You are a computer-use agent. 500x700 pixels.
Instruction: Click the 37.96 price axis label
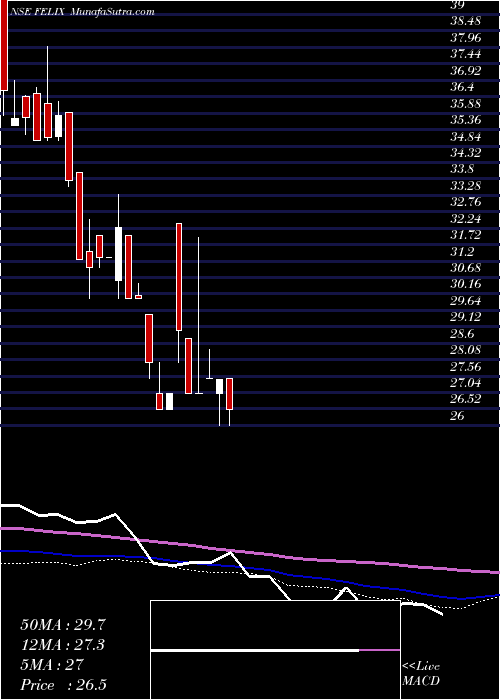pos(466,38)
